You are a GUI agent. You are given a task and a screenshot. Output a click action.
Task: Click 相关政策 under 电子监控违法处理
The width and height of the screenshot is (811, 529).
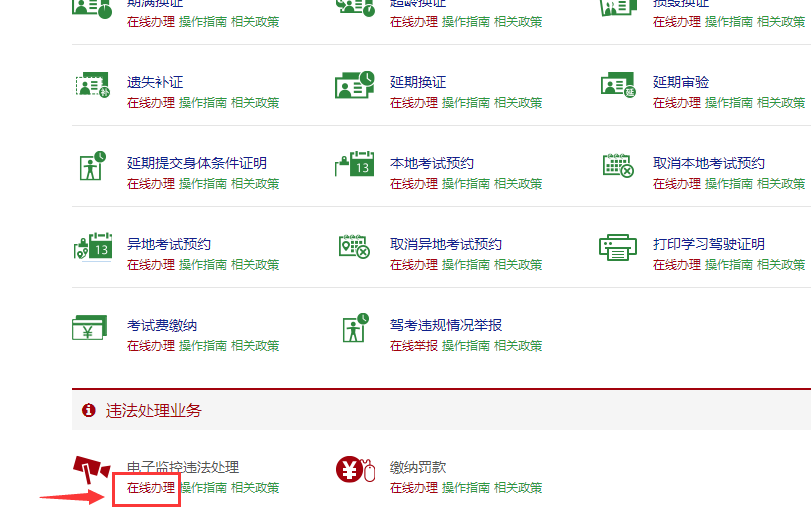[255, 488]
